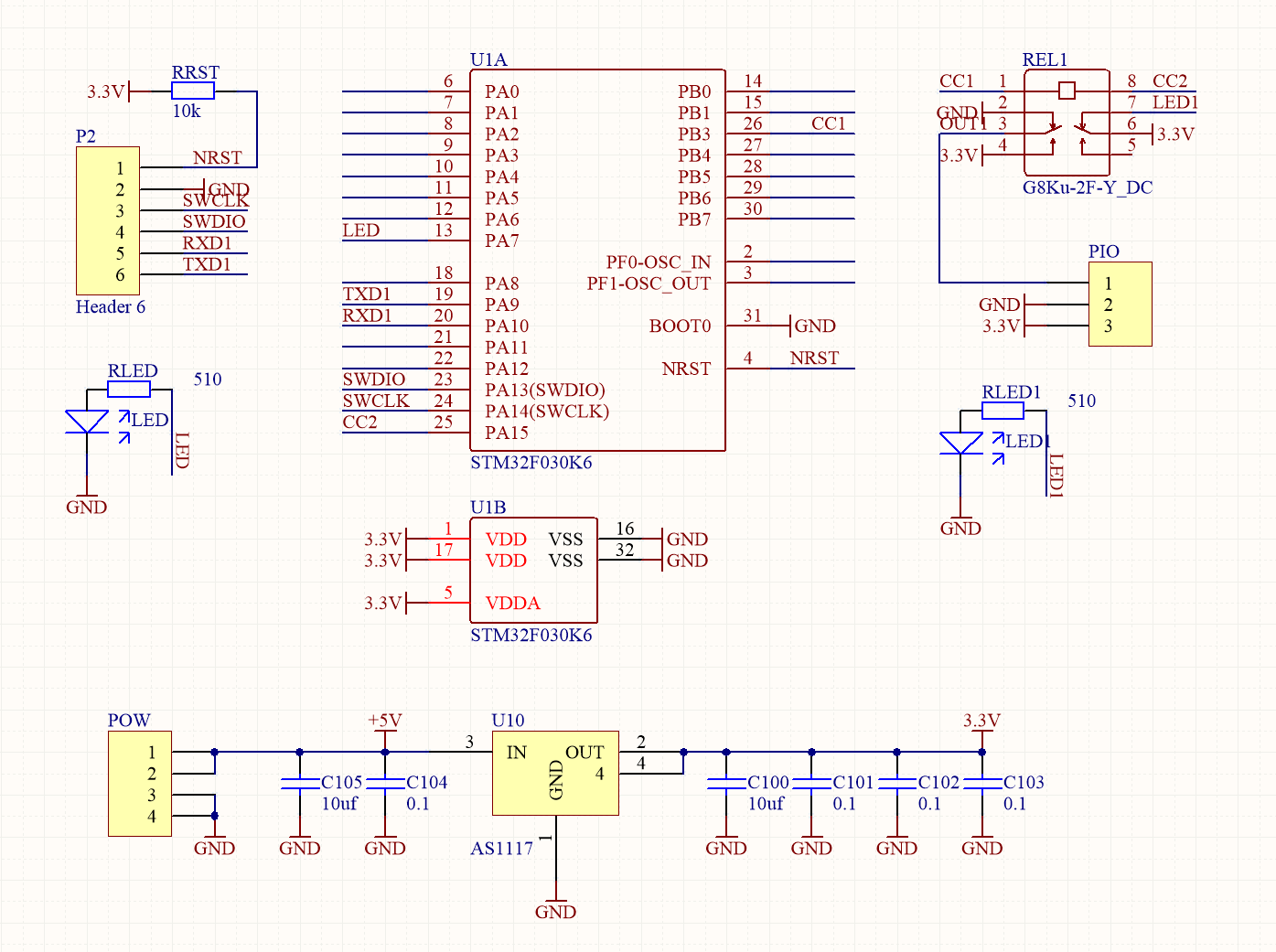Click the CC2 net label at relay pin 8

[x=1170, y=80]
